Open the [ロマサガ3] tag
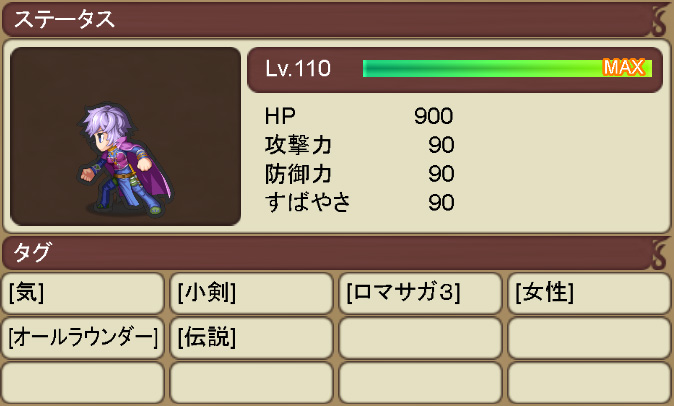Image resolution: width=674 pixels, height=406 pixels. pos(420,293)
